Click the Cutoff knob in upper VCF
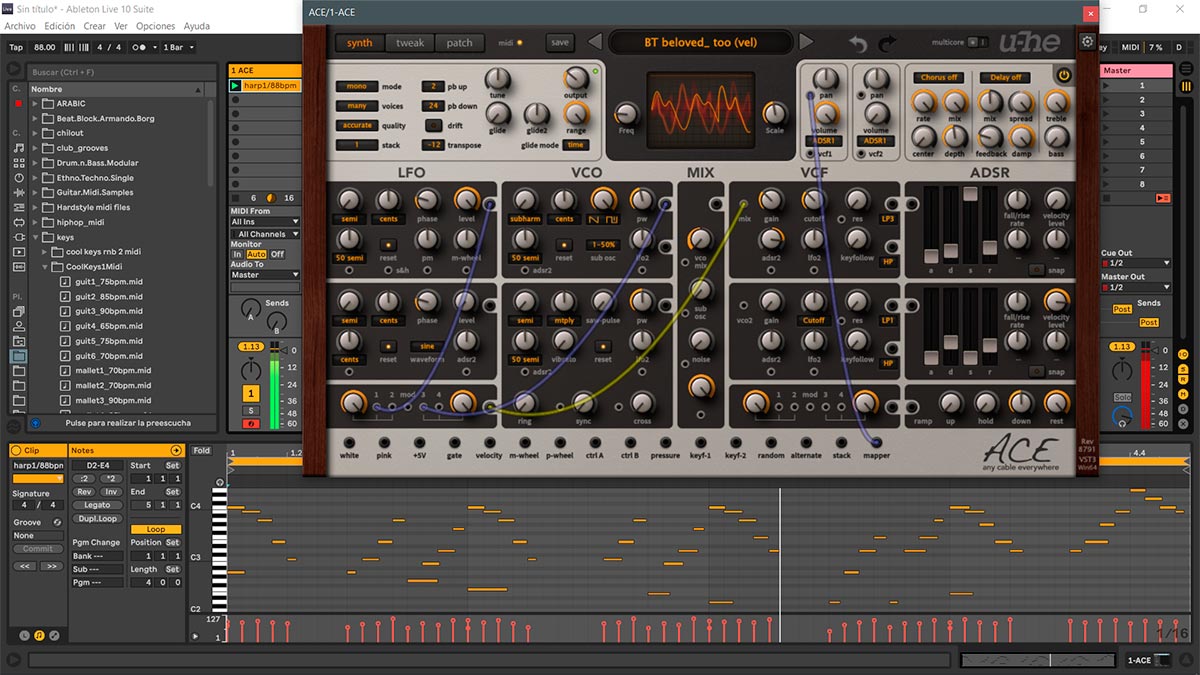 coord(813,199)
